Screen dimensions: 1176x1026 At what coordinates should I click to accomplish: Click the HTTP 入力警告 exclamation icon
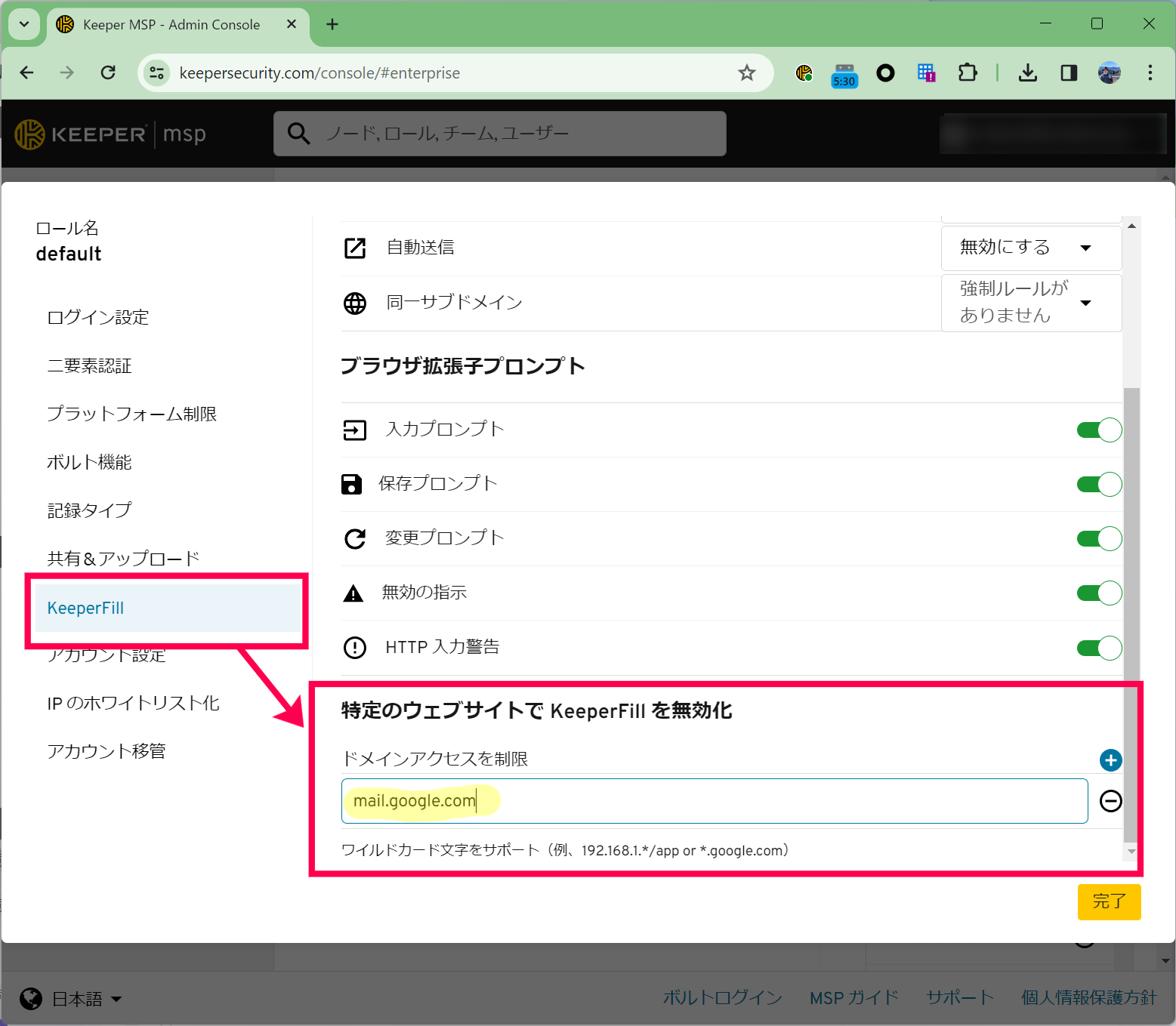pyautogui.click(x=355, y=648)
